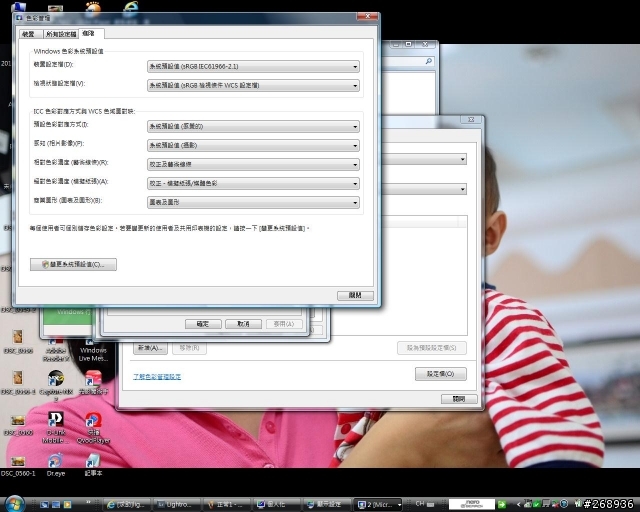Expand the 商業圖形 (圖表及圖形)(B) dropdown
The image size is (640, 512).
click(x=253, y=202)
